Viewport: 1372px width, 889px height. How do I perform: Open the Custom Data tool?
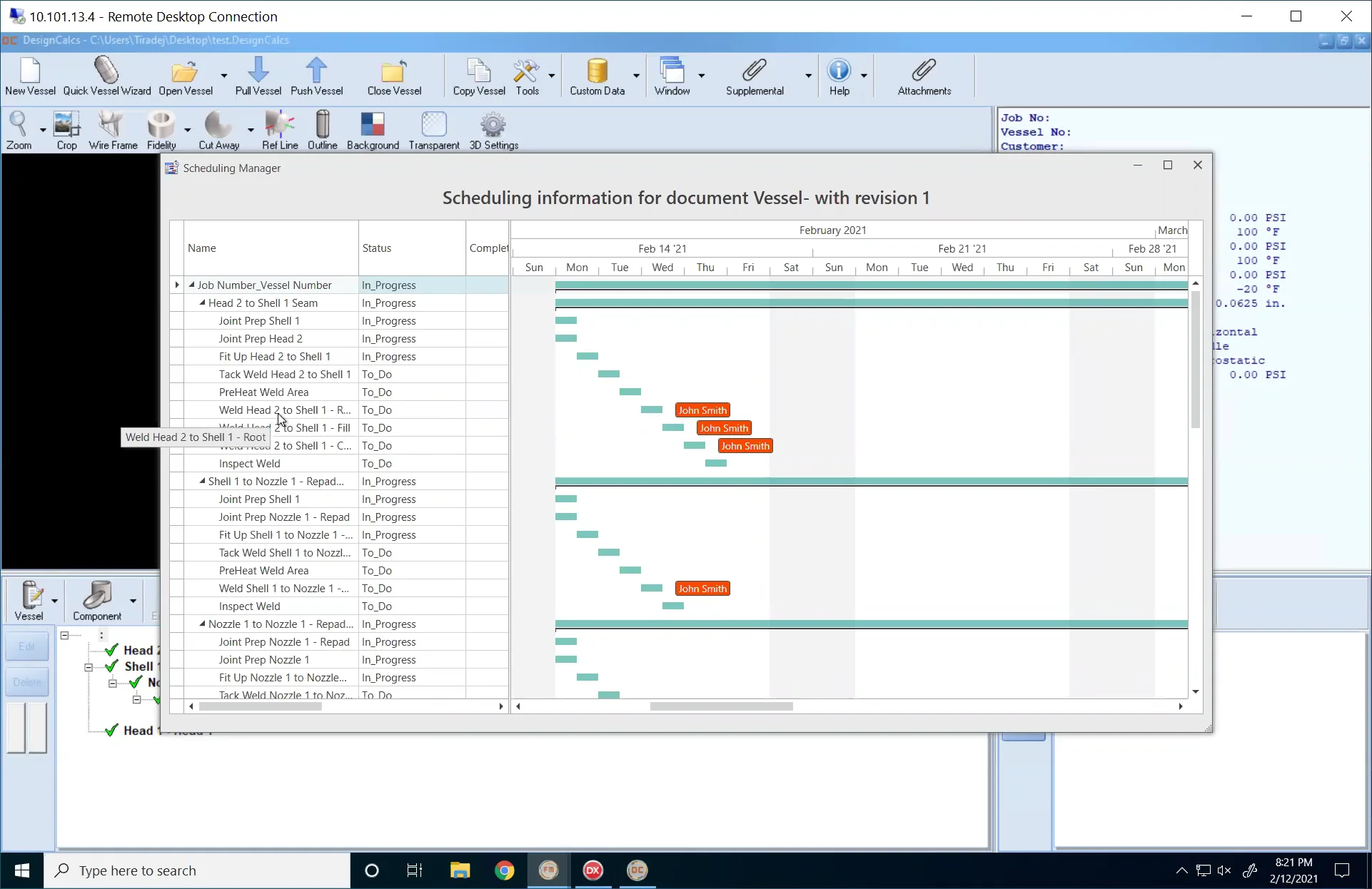coord(597,75)
